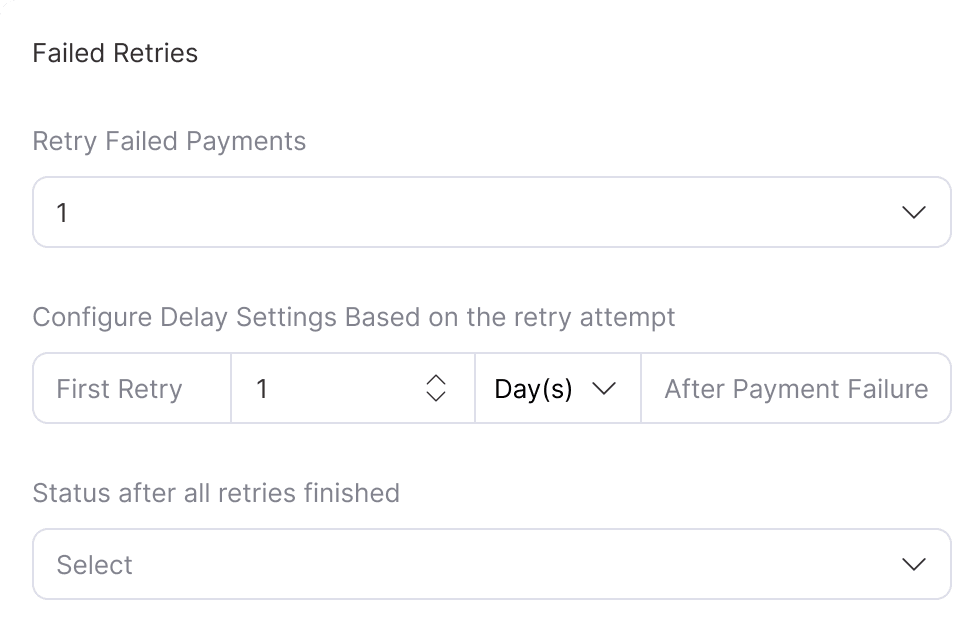Click the Configure Delay Settings label text
Viewport: 974px width, 624px height.
(x=354, y=317)
